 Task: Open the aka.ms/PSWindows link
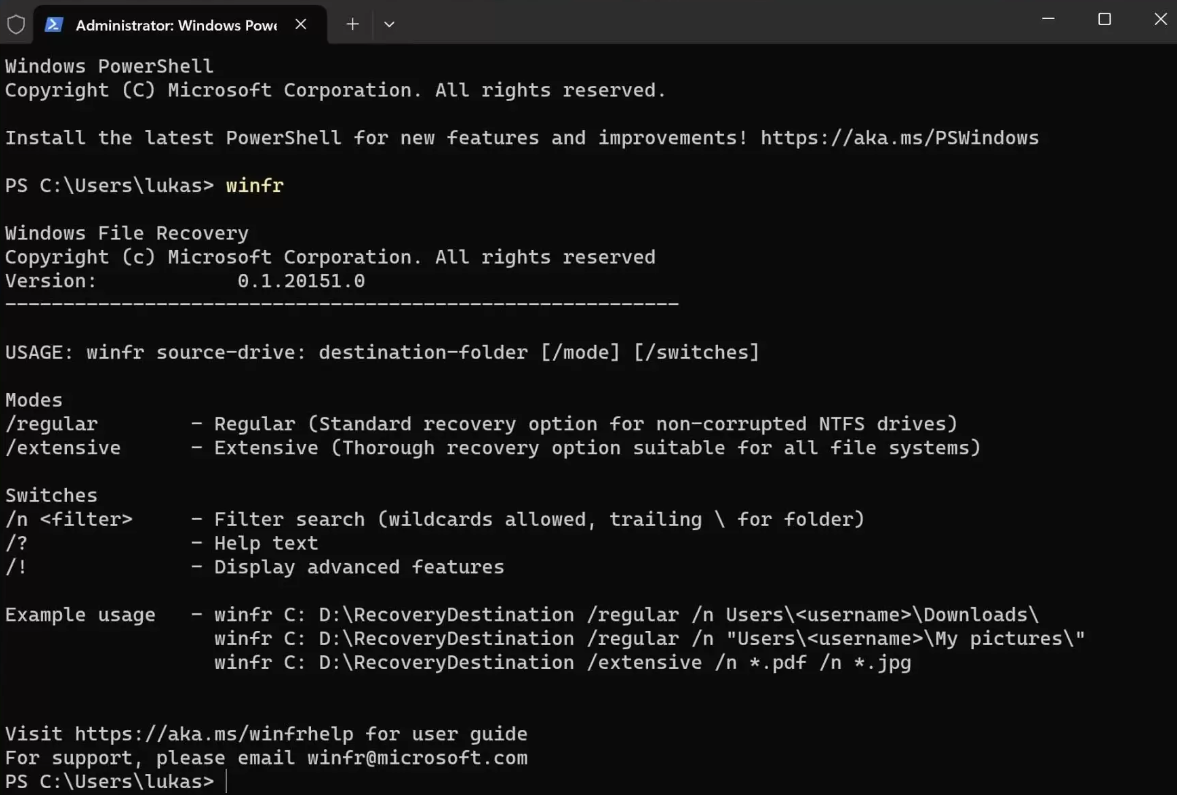pyautogui.click(x=899, y=138)
